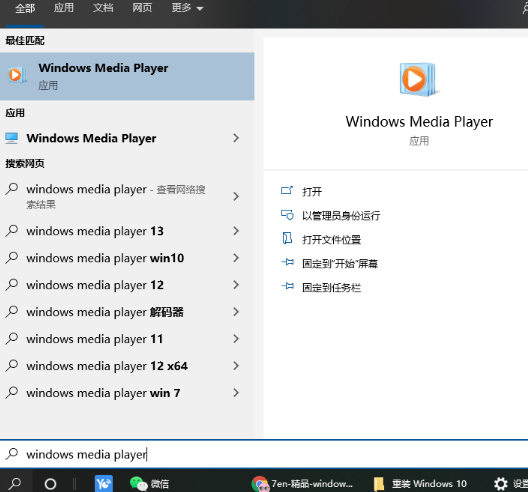Switch to the 应用 tab
The width and height of the screenshot is (528, 492).
click(x=64, y=8)
